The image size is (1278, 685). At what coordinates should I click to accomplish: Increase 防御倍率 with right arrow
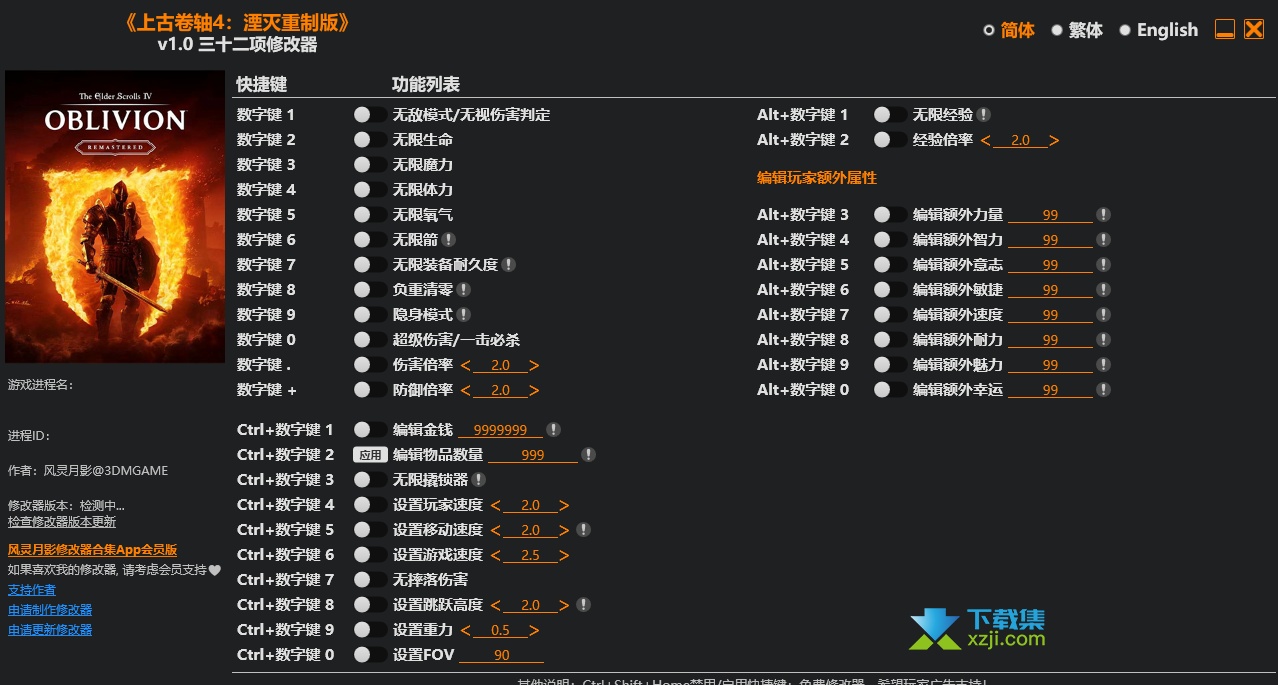pos(534,390)
